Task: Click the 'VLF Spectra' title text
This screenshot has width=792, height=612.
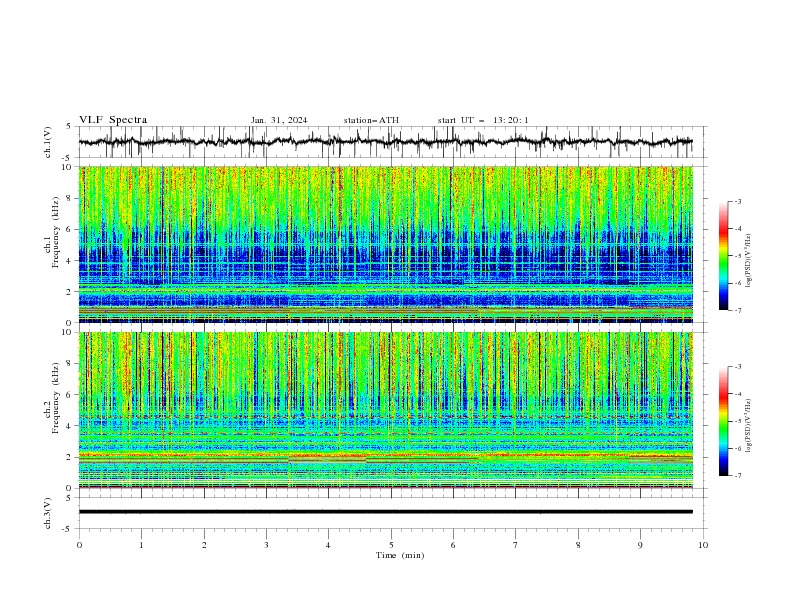Action: pyautogui.click(x=113, y=120)
